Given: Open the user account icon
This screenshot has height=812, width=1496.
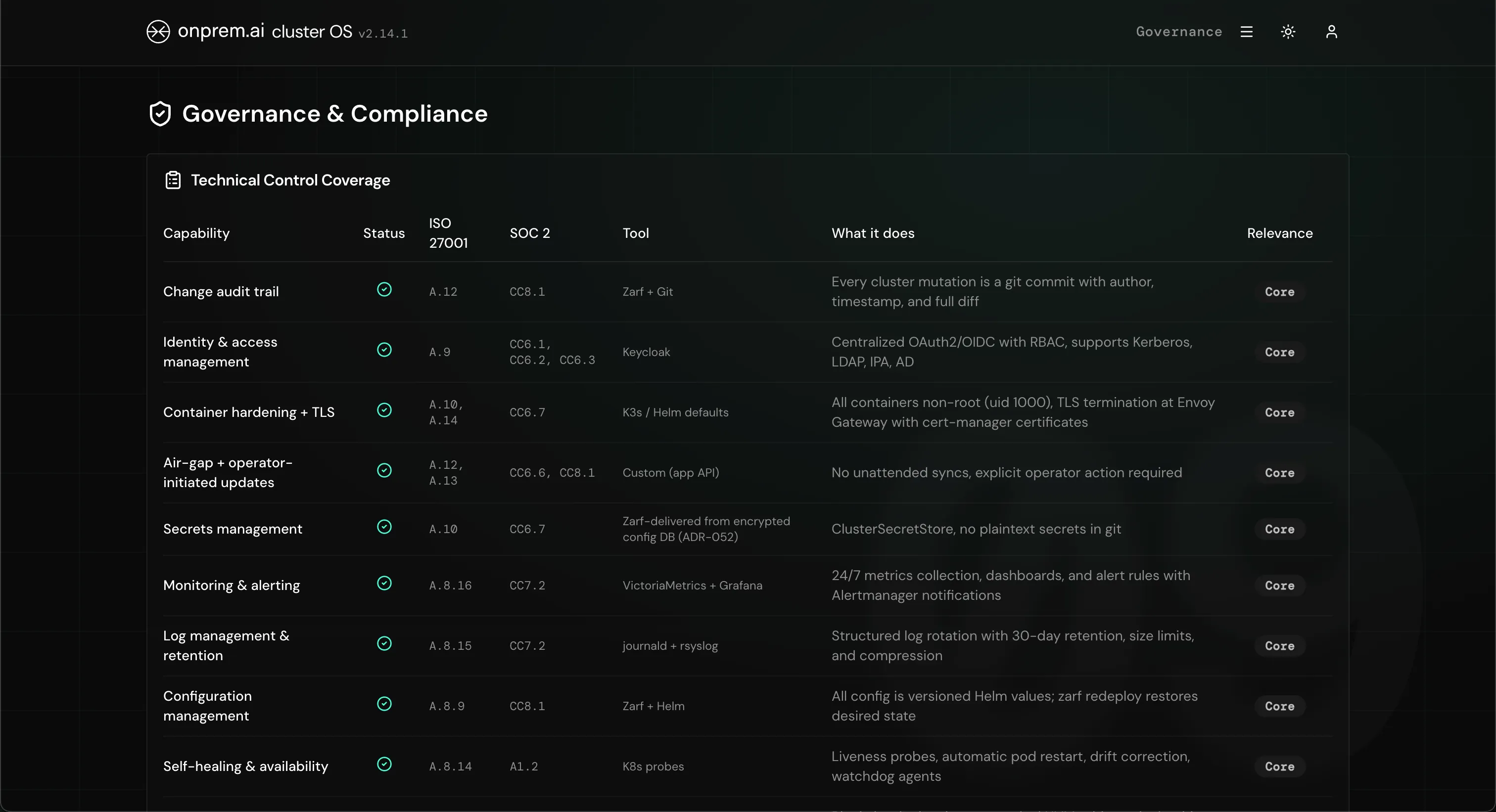Looking at the screenshot, I should (1332, 32).
